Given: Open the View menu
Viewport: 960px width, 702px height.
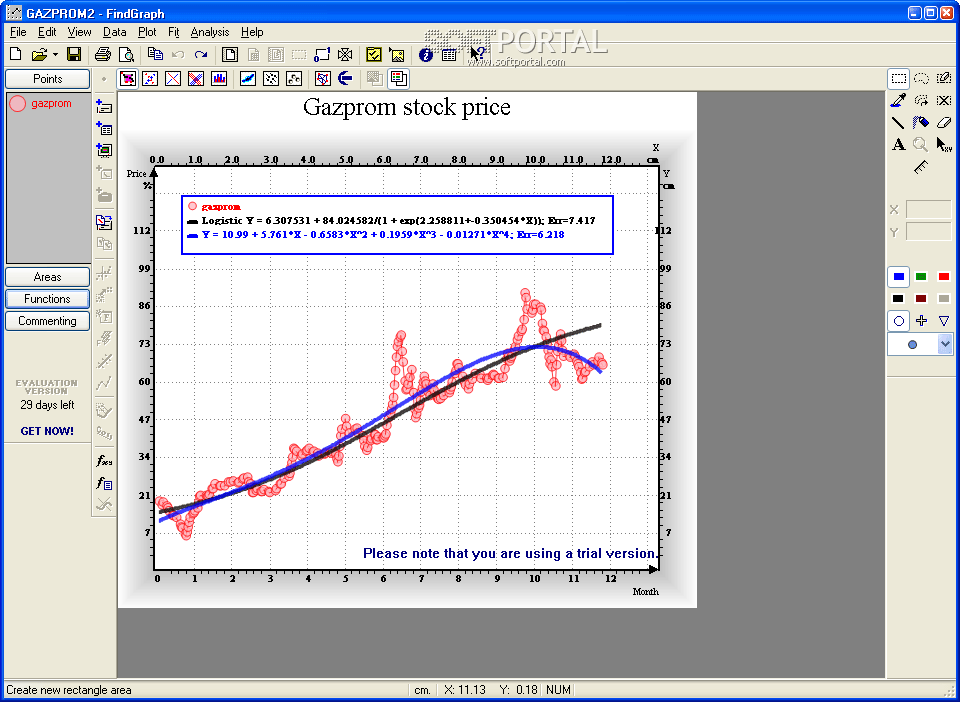Looking at the screenshot, I should 80,32.
